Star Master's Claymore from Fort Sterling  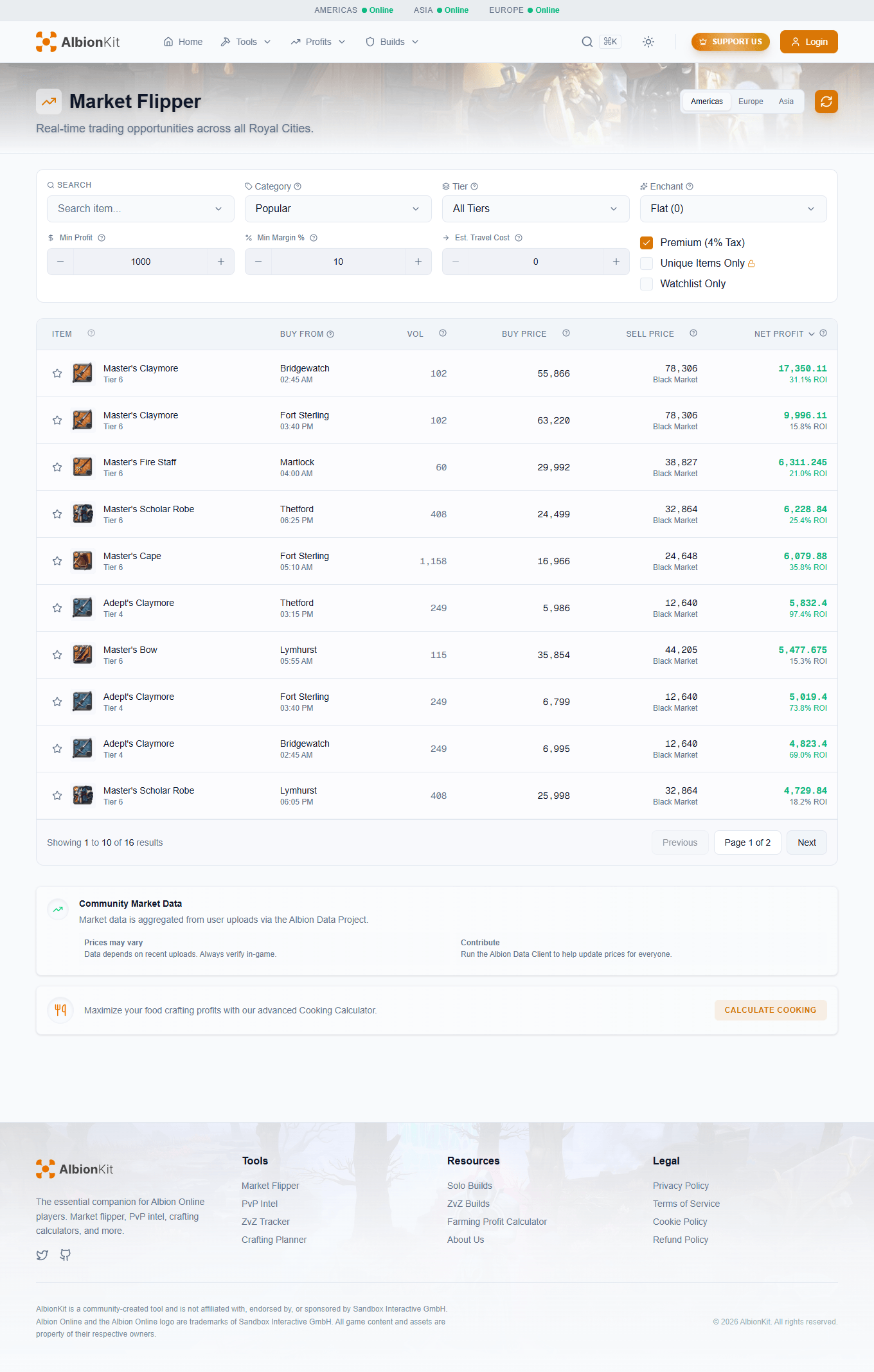[x=57, y=420]
